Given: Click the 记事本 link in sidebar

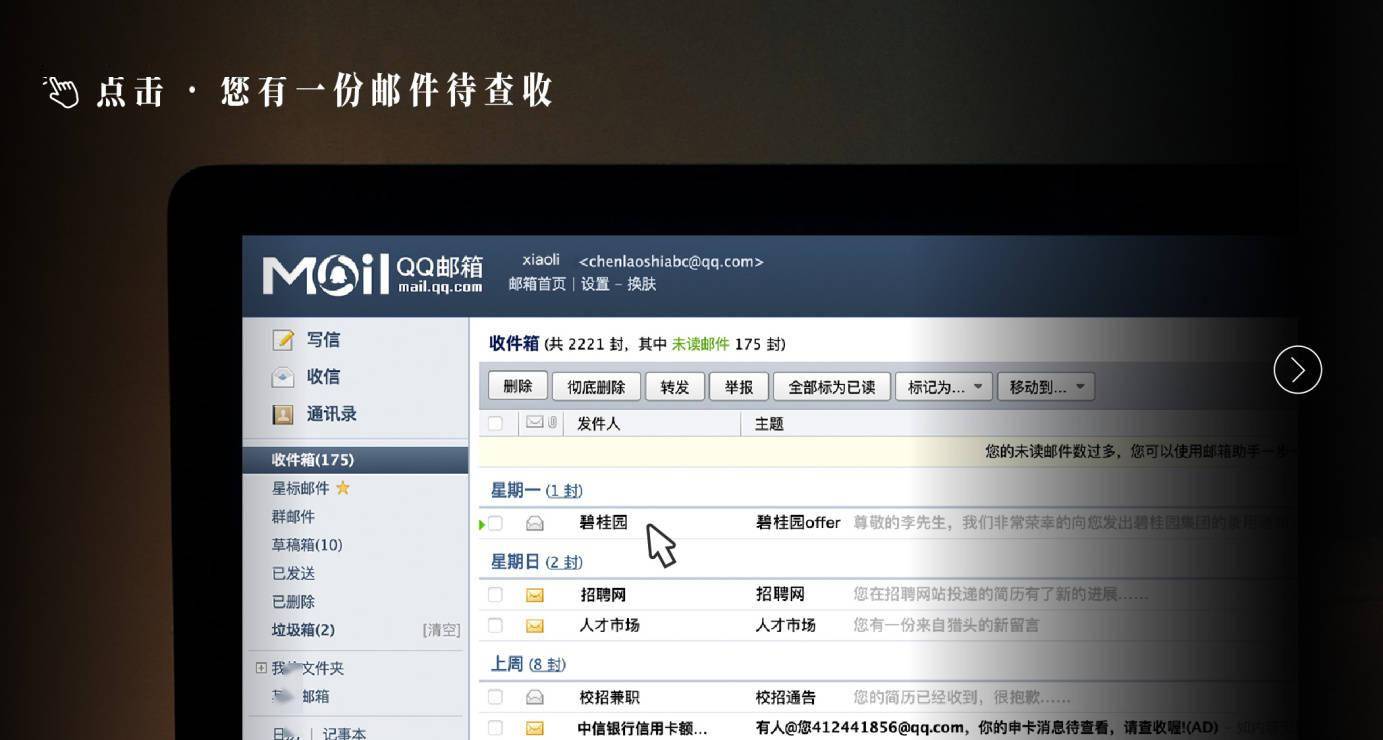Looking at the screenshot, I should click(x=344, y=733).
